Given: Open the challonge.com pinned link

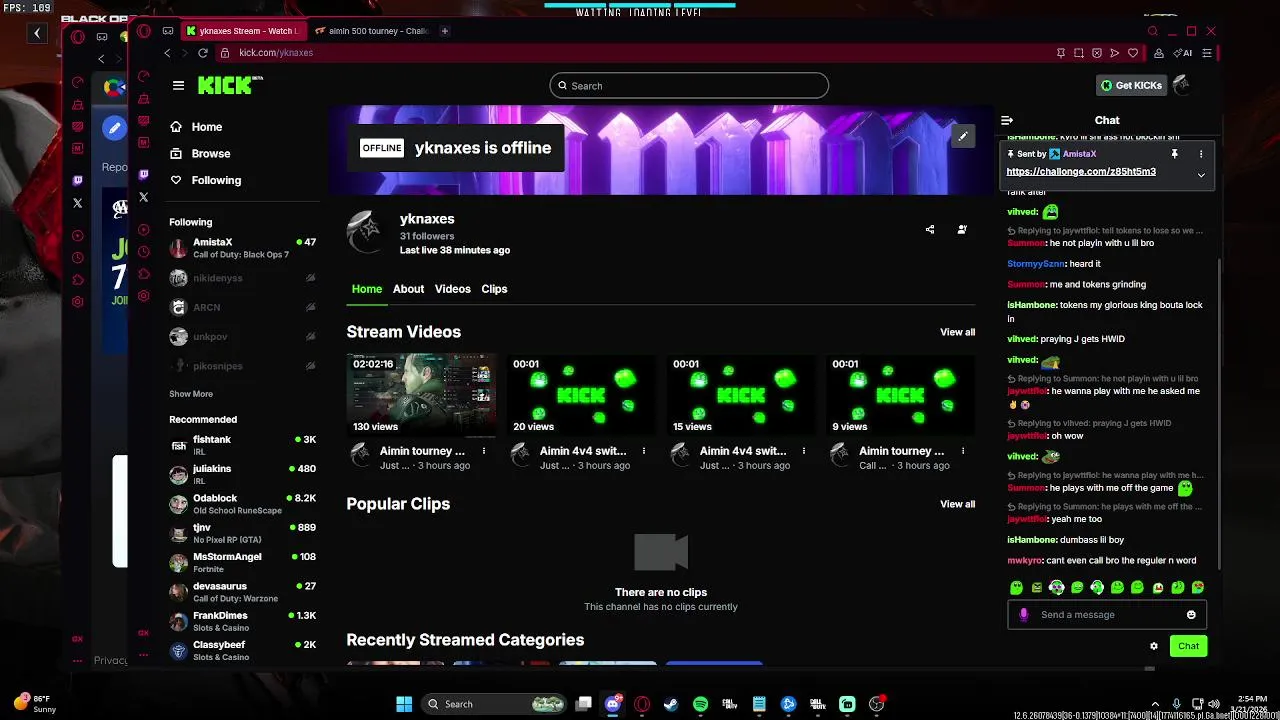Looking at the screenshot, I should point(1081,172).
